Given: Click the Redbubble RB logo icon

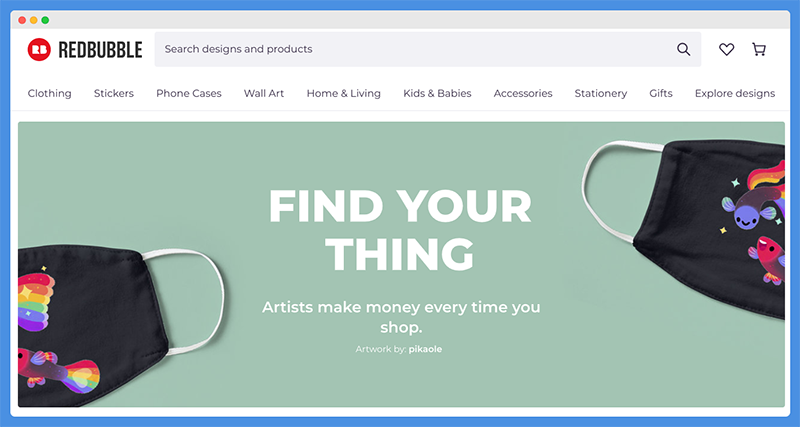Looking at the screenshot, I should click(39, 49).
